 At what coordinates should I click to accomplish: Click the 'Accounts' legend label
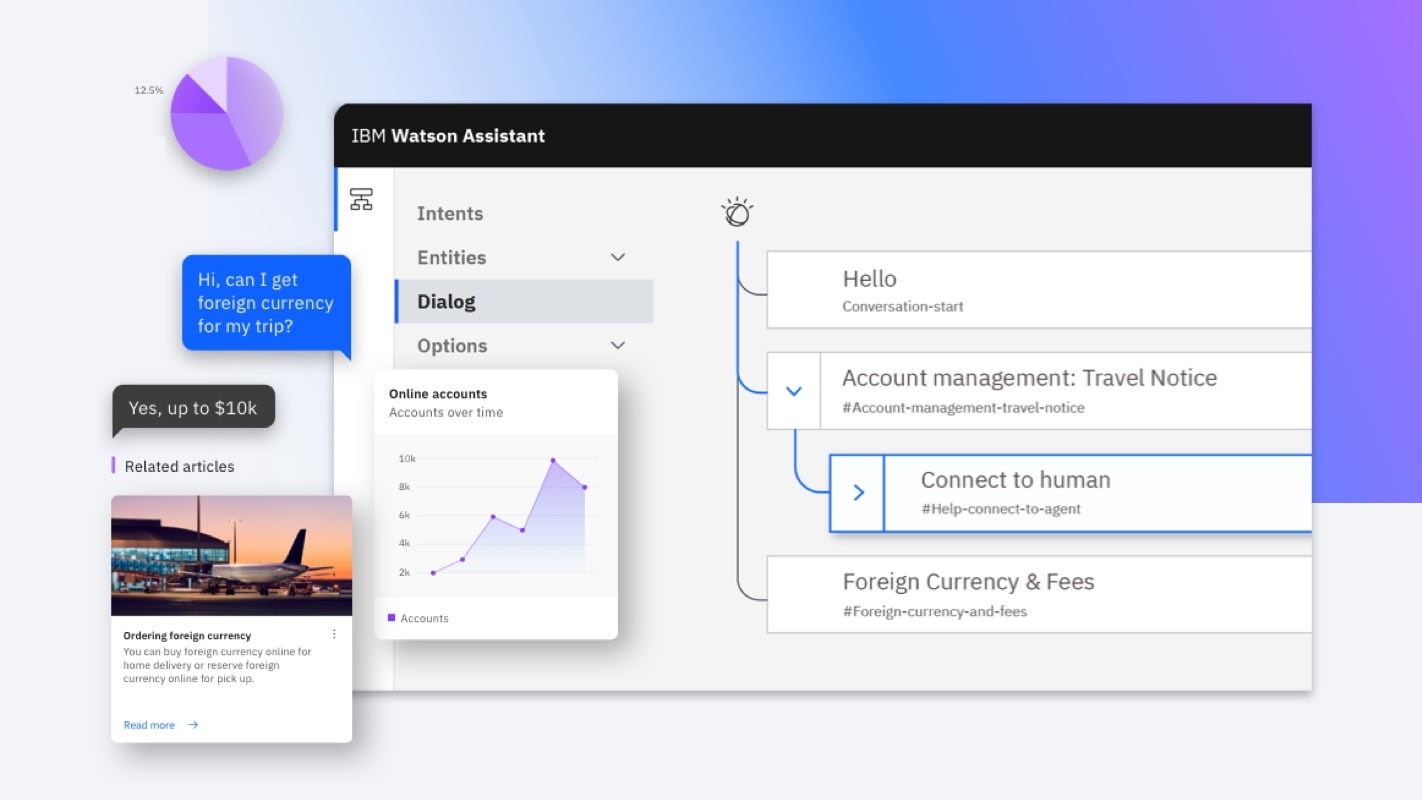425,618
